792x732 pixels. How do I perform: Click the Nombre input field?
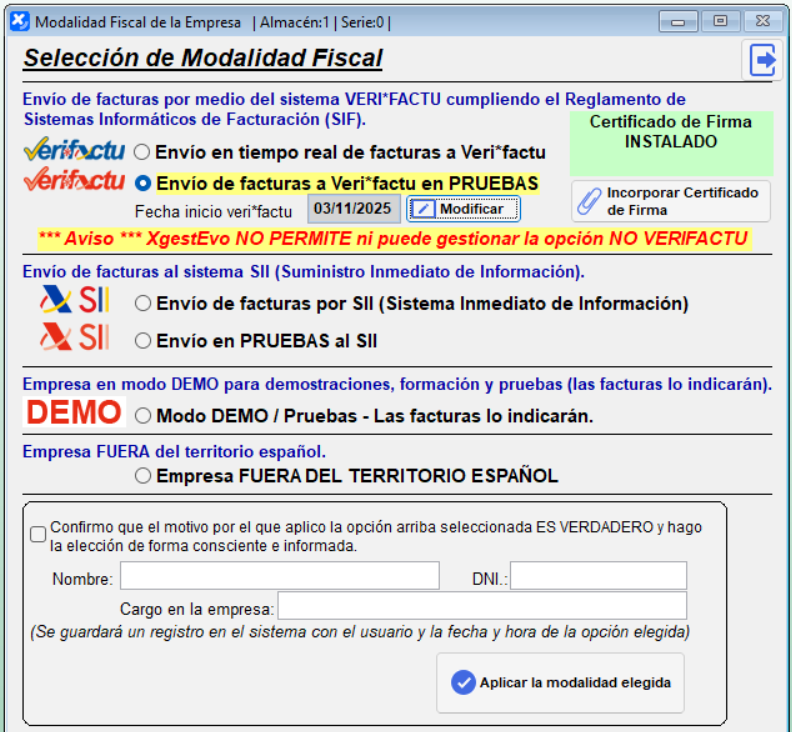[280, 575]
